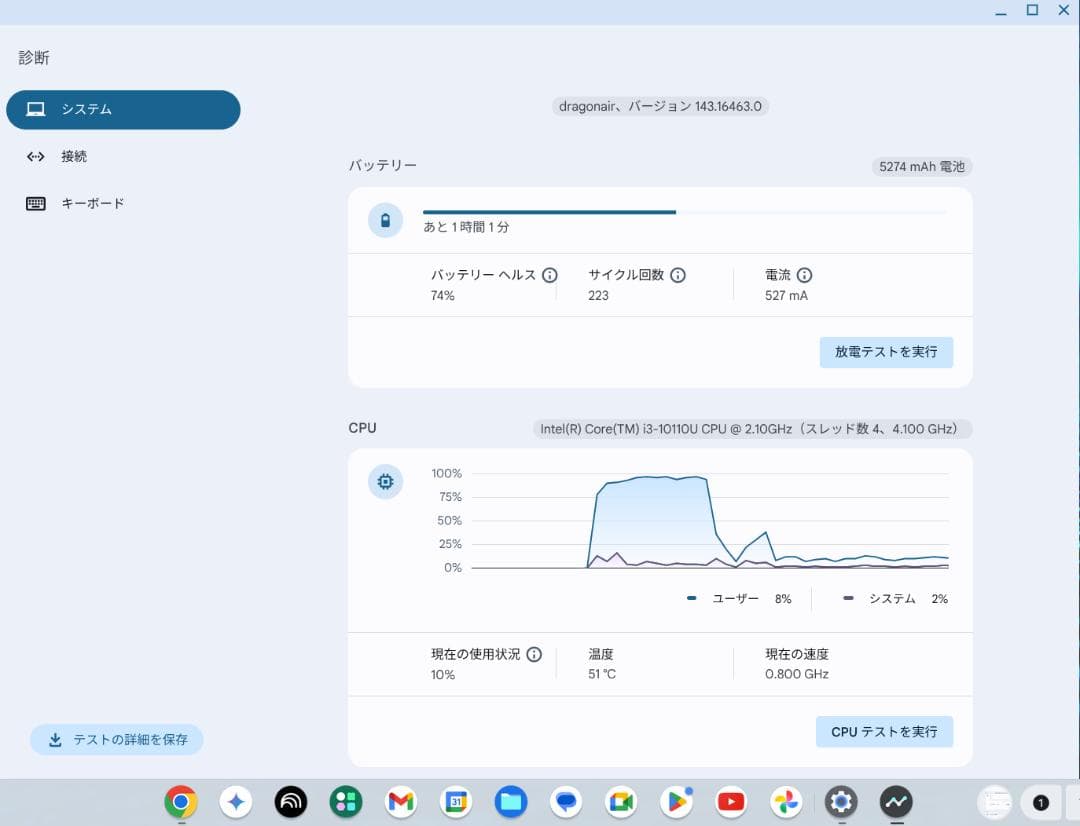Open the info tooltip beside サイクル回数
Image resolution: width=1080 pixels, height=826 pixels.
[678, 275]
